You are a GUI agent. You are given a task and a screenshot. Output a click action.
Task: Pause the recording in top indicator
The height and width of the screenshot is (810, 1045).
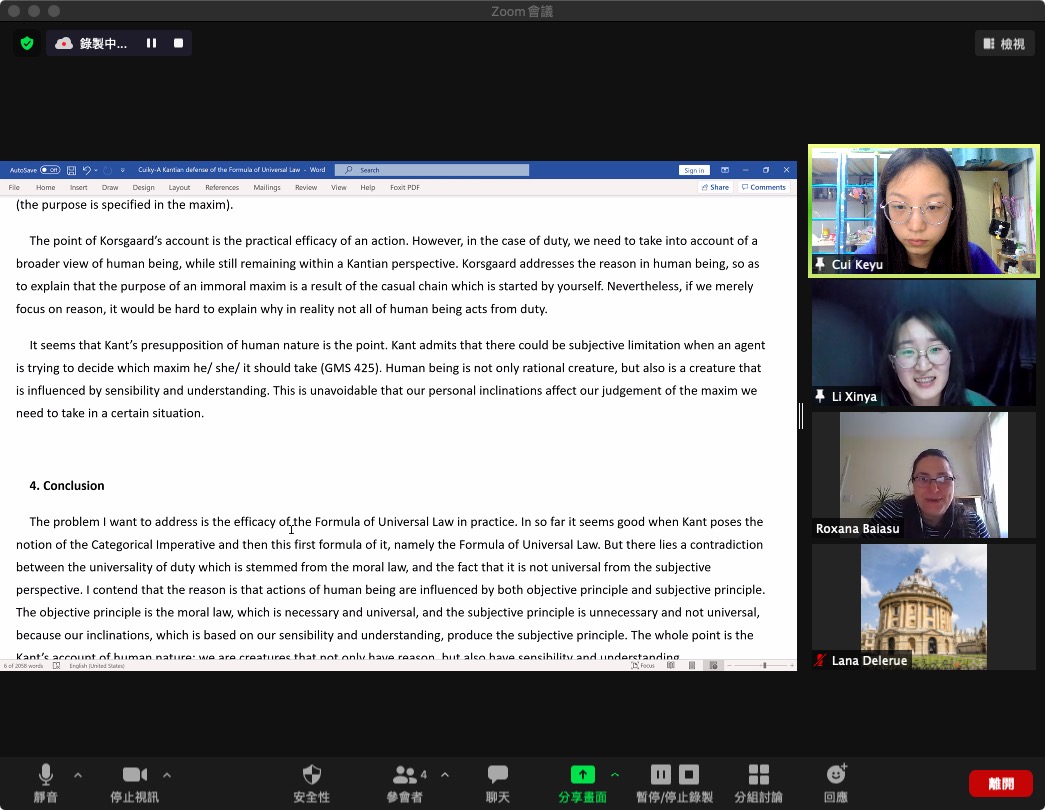pyautogui.click(x=152, y=43)
